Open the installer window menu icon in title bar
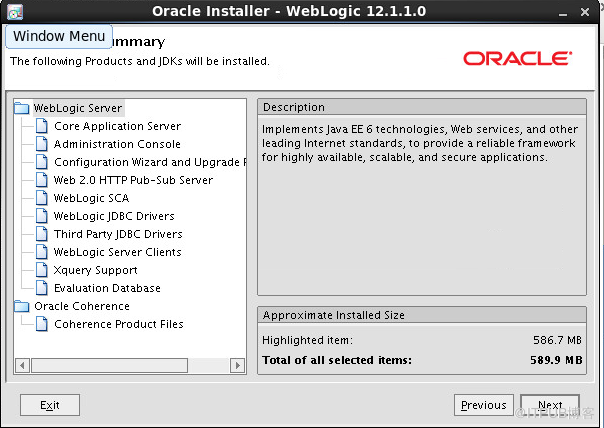Viewport: 604px width, 428px height. click(x=15, y=12)
